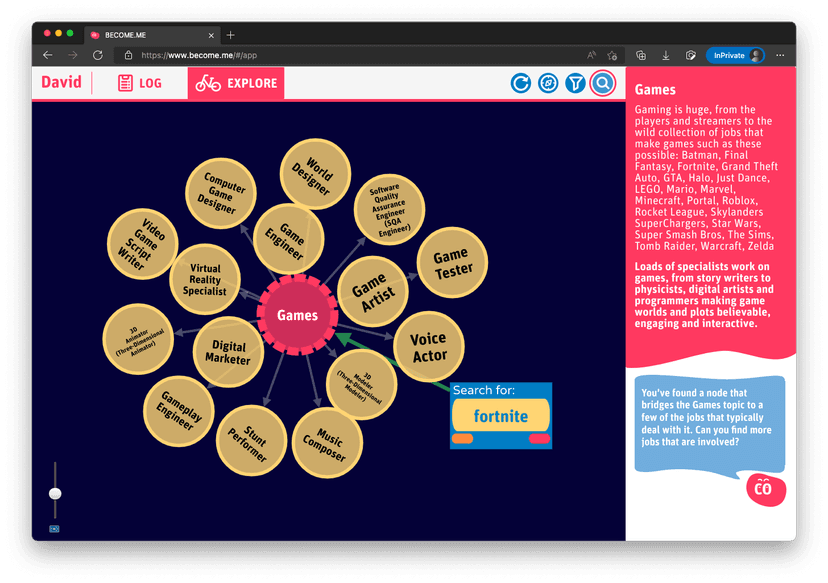
Task: Click the circular refresh map icon
Action: [x=520, y=83]
